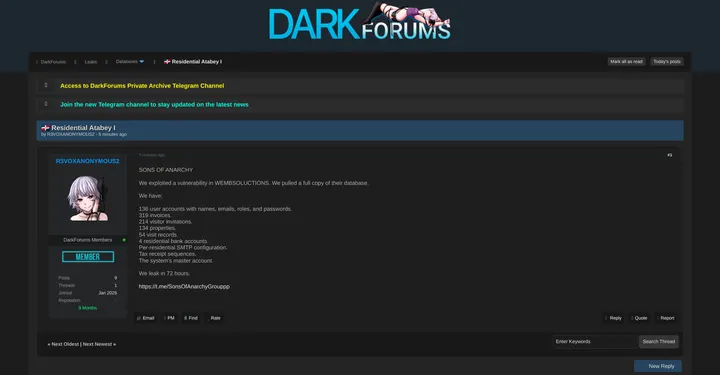Viewport: 720px width, 375px height.
Task: Click the MEMBER rank badge
Action: coord(88,257)
